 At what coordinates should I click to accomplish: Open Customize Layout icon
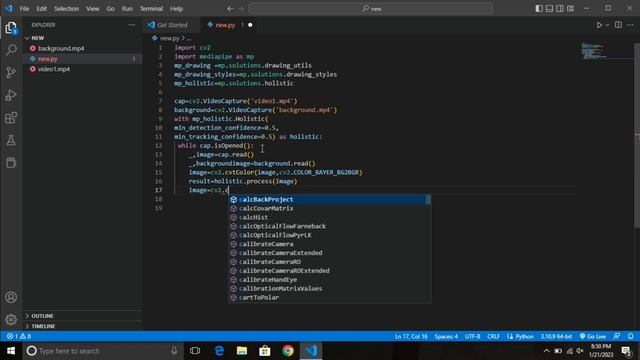pyautogui.click(x=571, y=9)
